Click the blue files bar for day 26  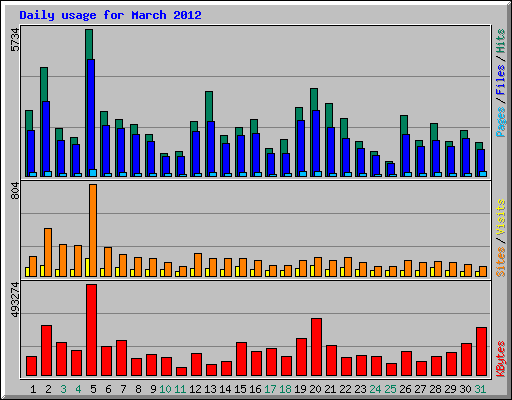point(406,153)
